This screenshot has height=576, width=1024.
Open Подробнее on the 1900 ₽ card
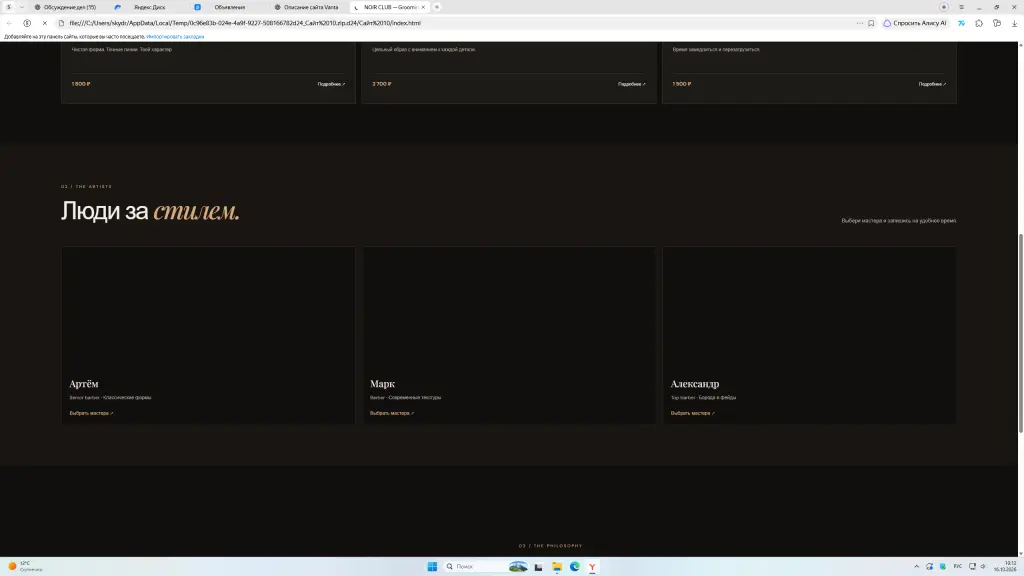[x=932, y=84]
